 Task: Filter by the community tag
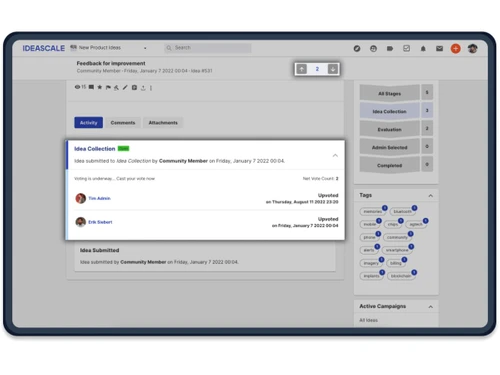(x=397, y=237)
